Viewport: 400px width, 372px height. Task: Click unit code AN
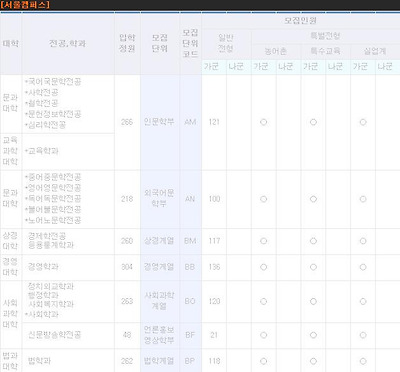[190, 199]
